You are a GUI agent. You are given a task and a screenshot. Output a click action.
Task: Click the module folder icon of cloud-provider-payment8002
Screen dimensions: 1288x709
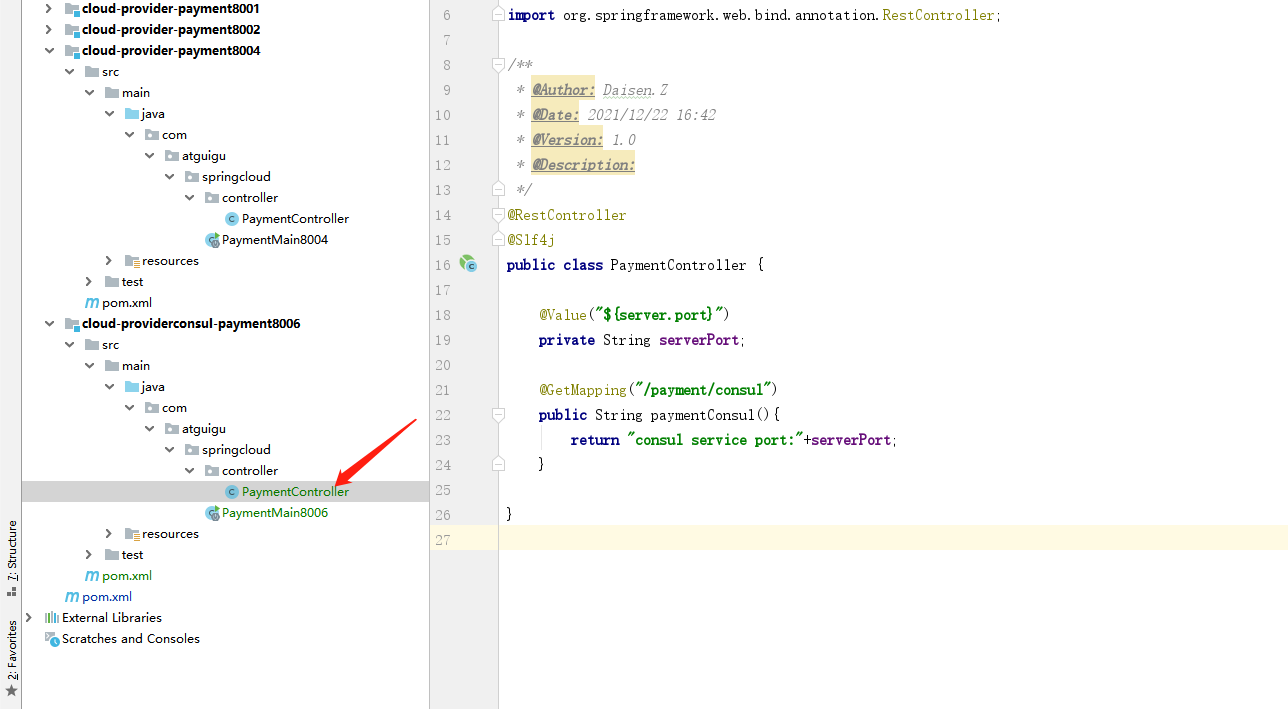72,30
